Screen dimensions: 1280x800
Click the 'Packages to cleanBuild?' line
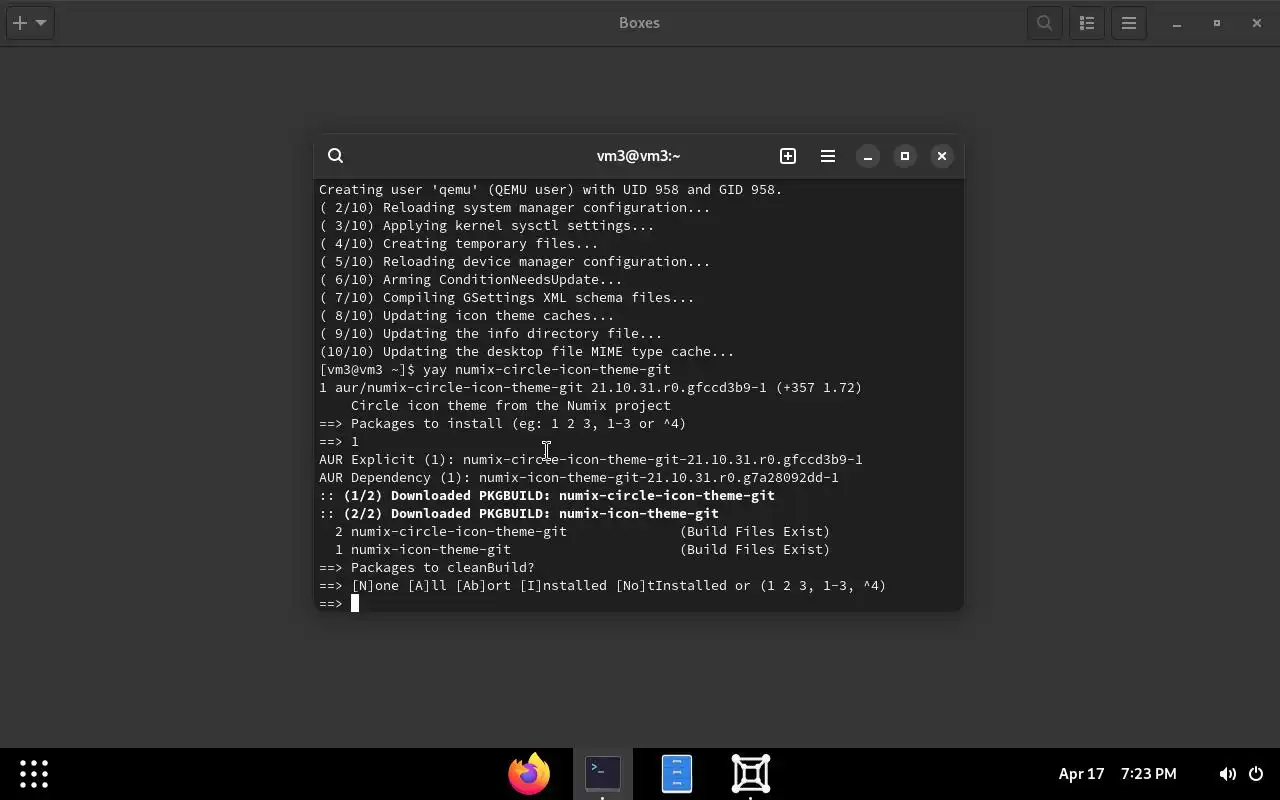tap(427, 568)
